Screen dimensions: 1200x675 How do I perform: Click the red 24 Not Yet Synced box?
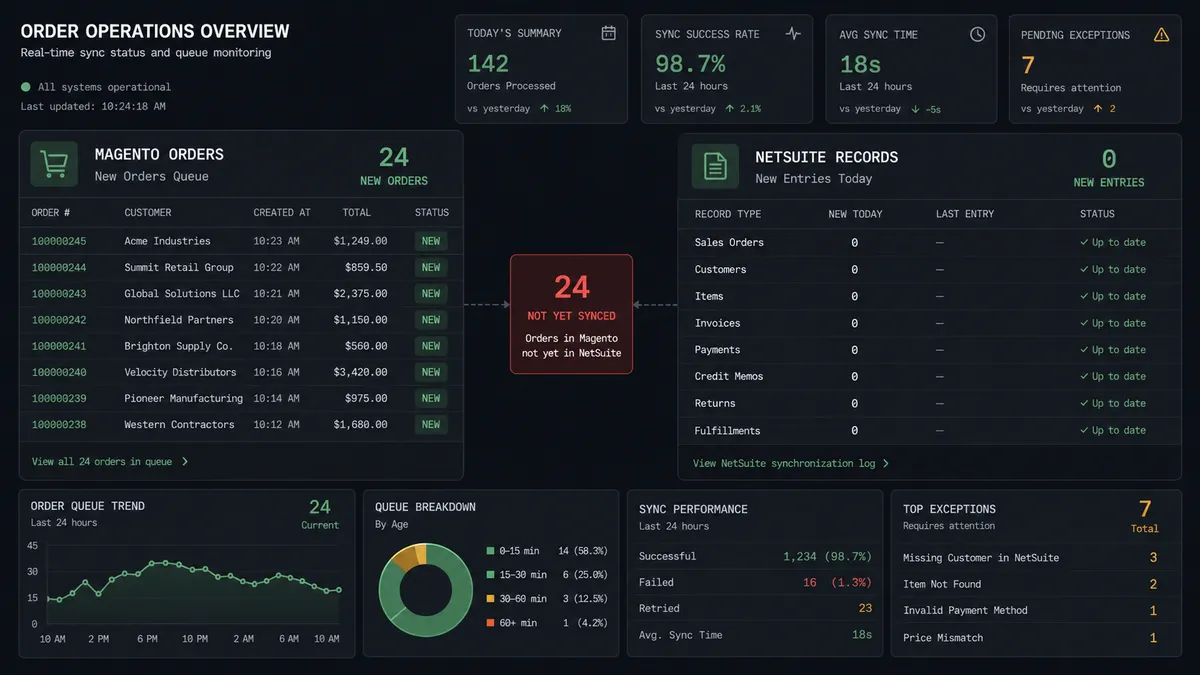[571, 314]
